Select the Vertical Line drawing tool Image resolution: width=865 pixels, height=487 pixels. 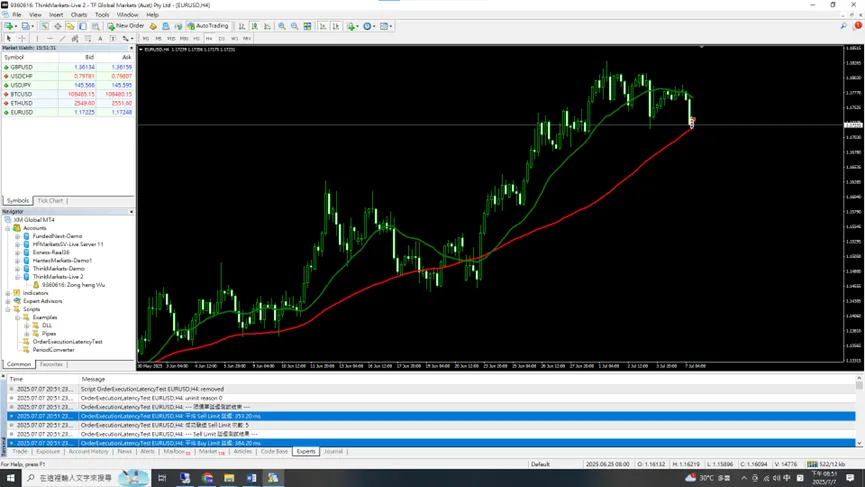pos(37,39)
